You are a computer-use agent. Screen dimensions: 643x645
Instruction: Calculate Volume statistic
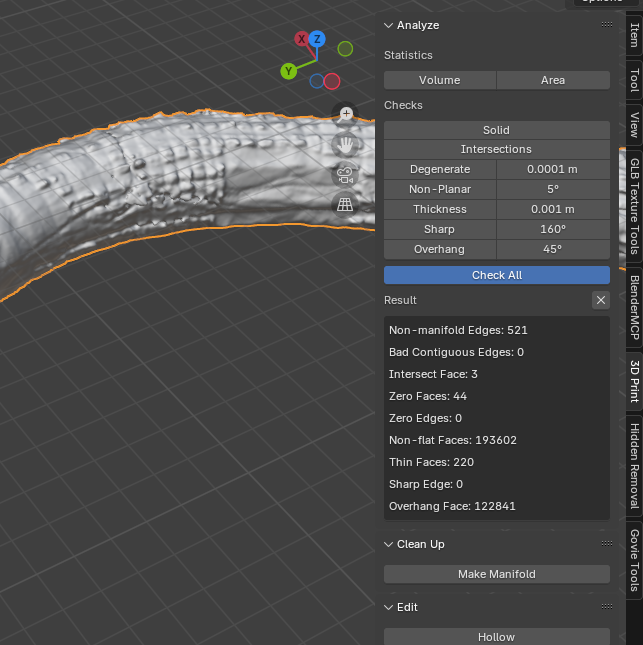click(x=440, y=80)
